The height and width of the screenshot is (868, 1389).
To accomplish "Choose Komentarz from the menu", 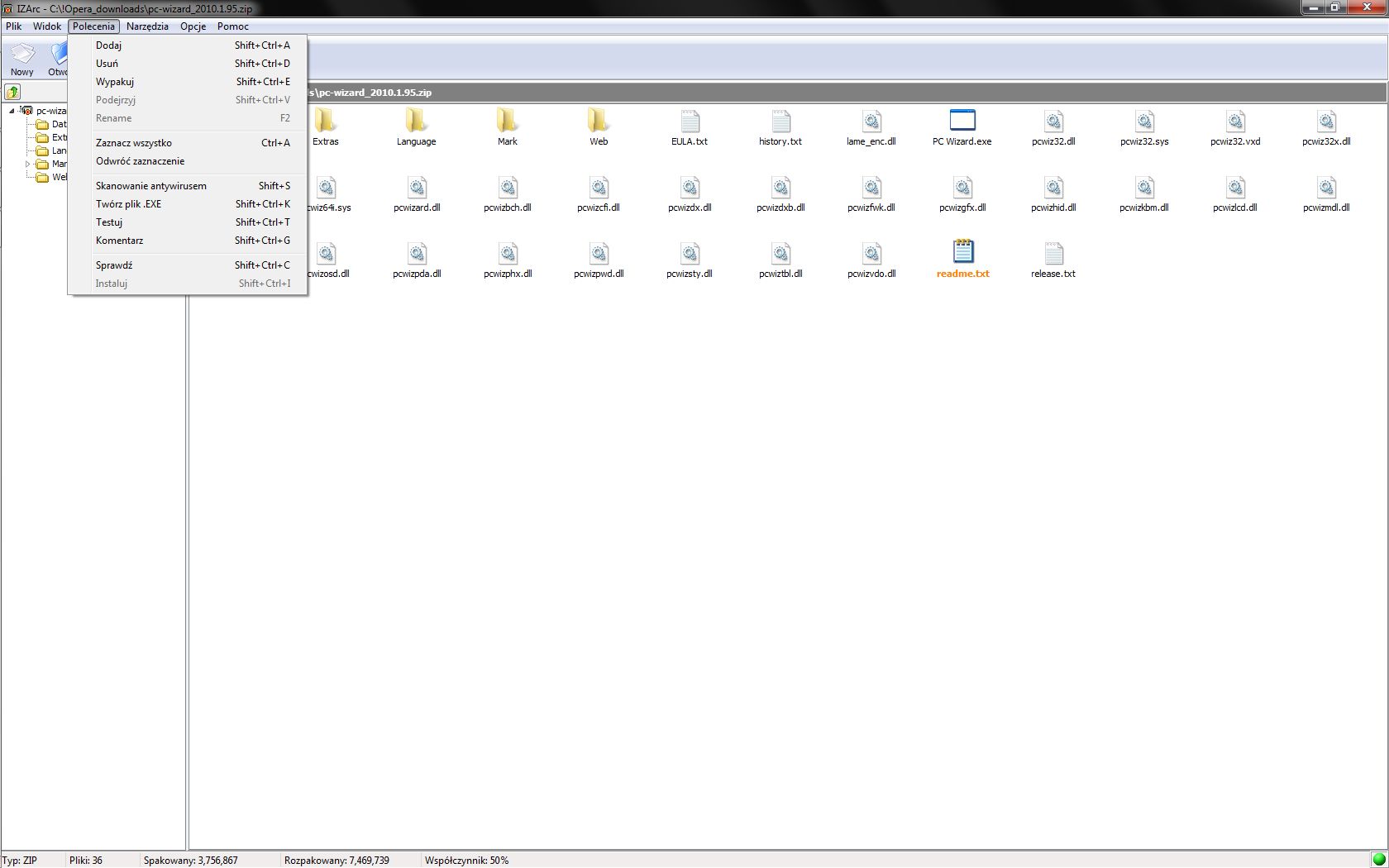I will point(189,241).
